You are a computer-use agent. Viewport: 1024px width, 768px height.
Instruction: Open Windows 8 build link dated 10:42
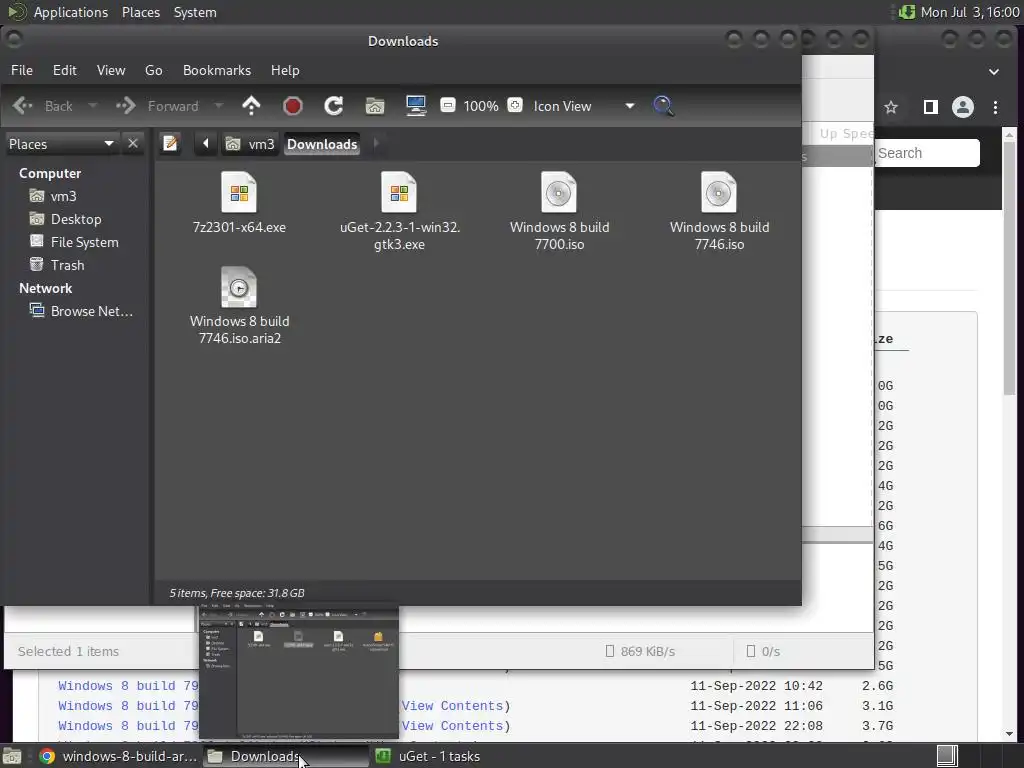[x=128, y=686]
